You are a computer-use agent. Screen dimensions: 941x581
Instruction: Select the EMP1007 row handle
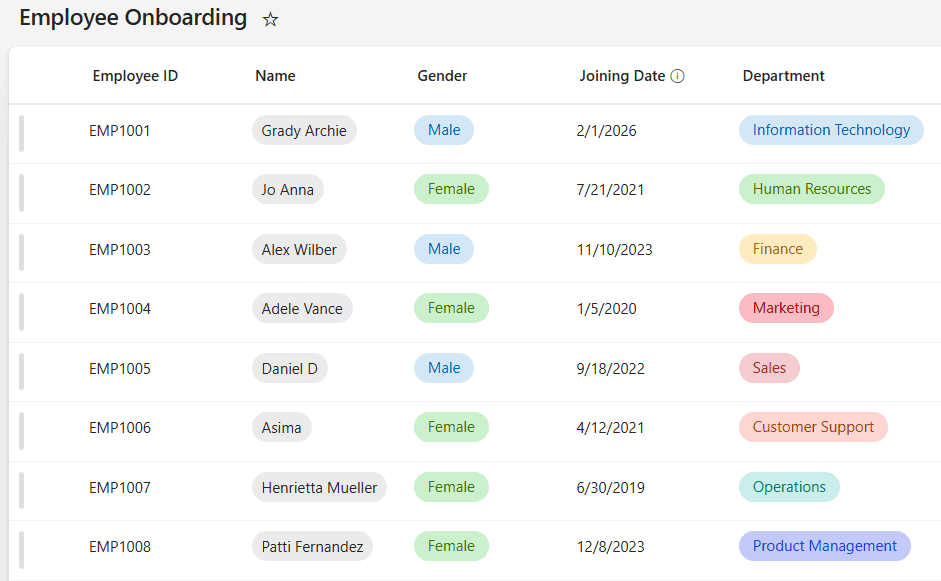coord(22,490)
